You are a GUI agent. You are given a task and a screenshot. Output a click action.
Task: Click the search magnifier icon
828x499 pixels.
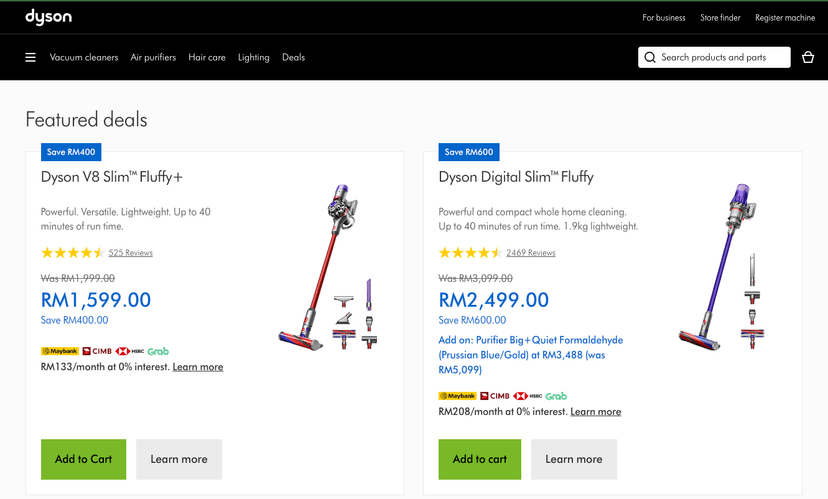(650, 57)
